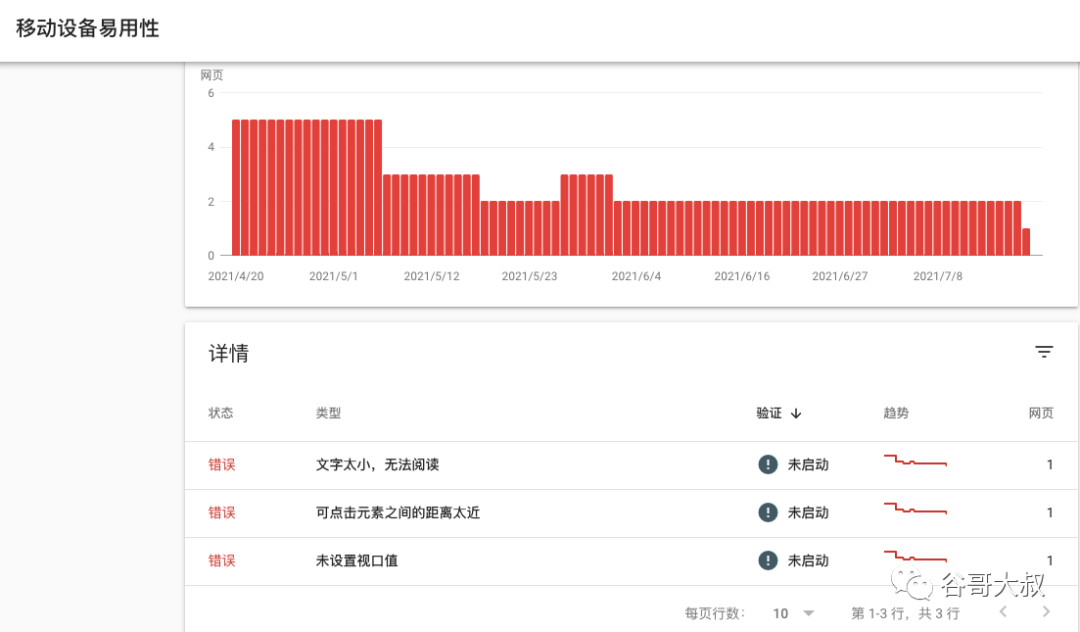Click the 2021/5/23 axis date label
1080x632 pixels.
(529, 276)
